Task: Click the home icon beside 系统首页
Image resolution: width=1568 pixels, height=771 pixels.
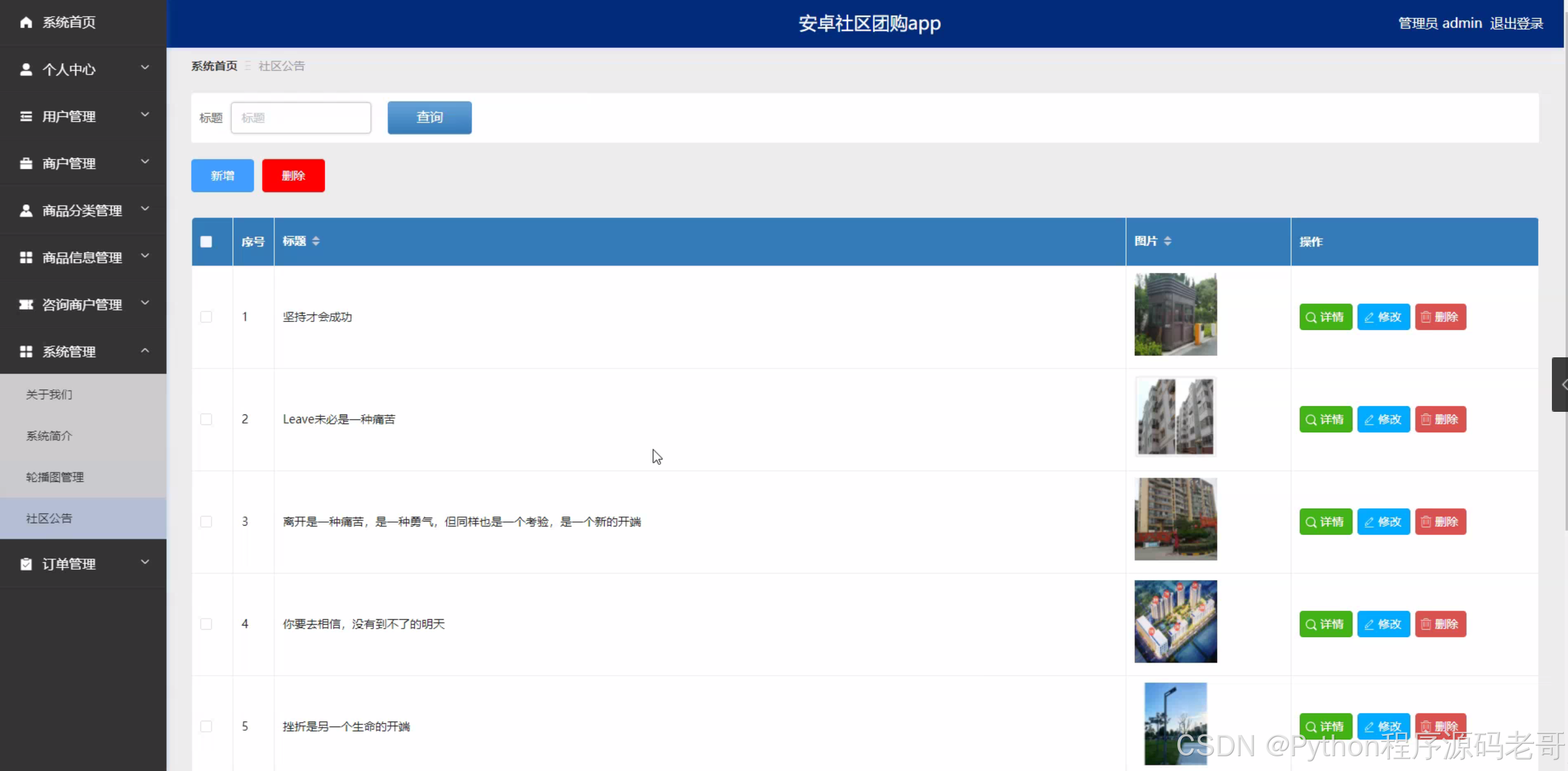Action: pyautogui.click(x=26, y=22)
